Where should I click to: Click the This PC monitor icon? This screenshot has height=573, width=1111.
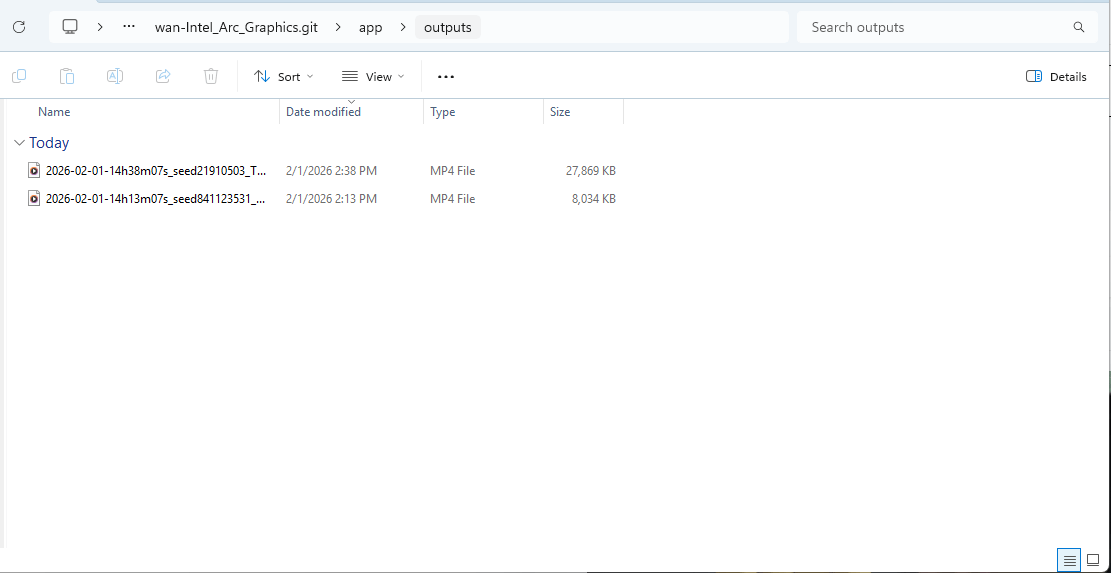pyautogui.click(x=69, y=27)
